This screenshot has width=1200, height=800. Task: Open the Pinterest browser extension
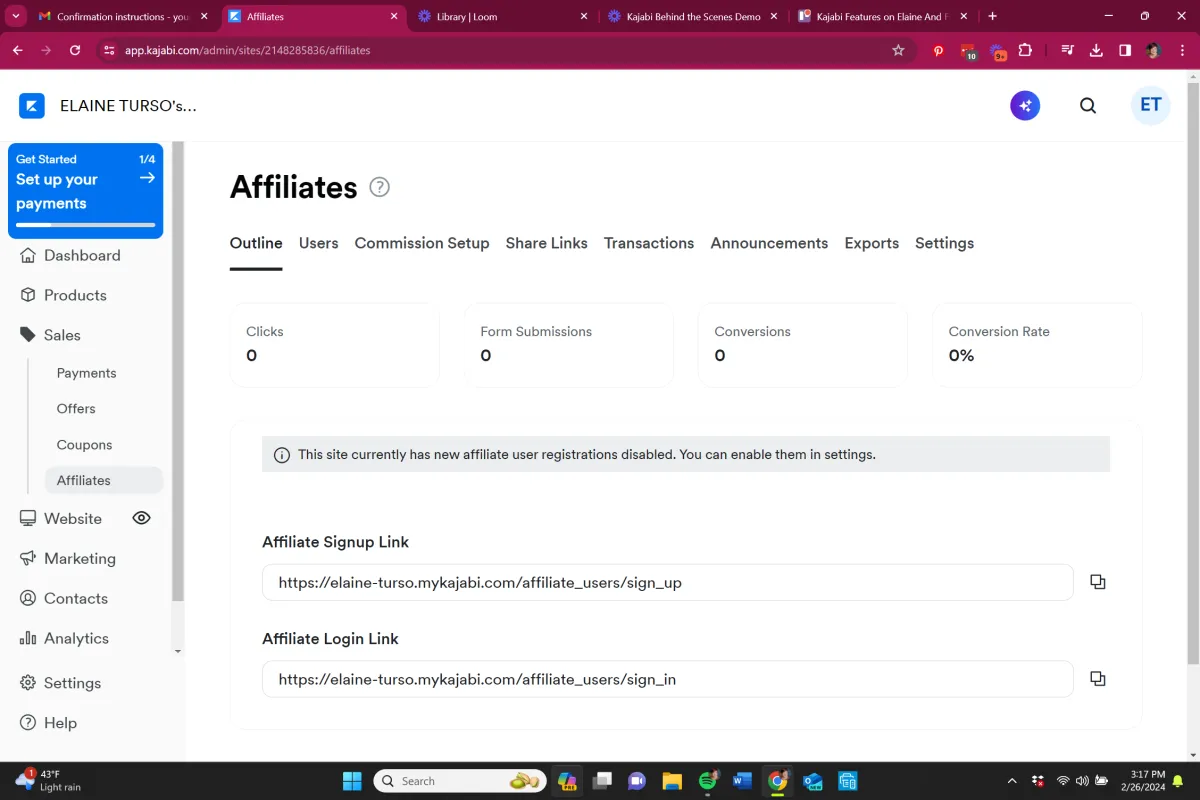click(938, 50)
